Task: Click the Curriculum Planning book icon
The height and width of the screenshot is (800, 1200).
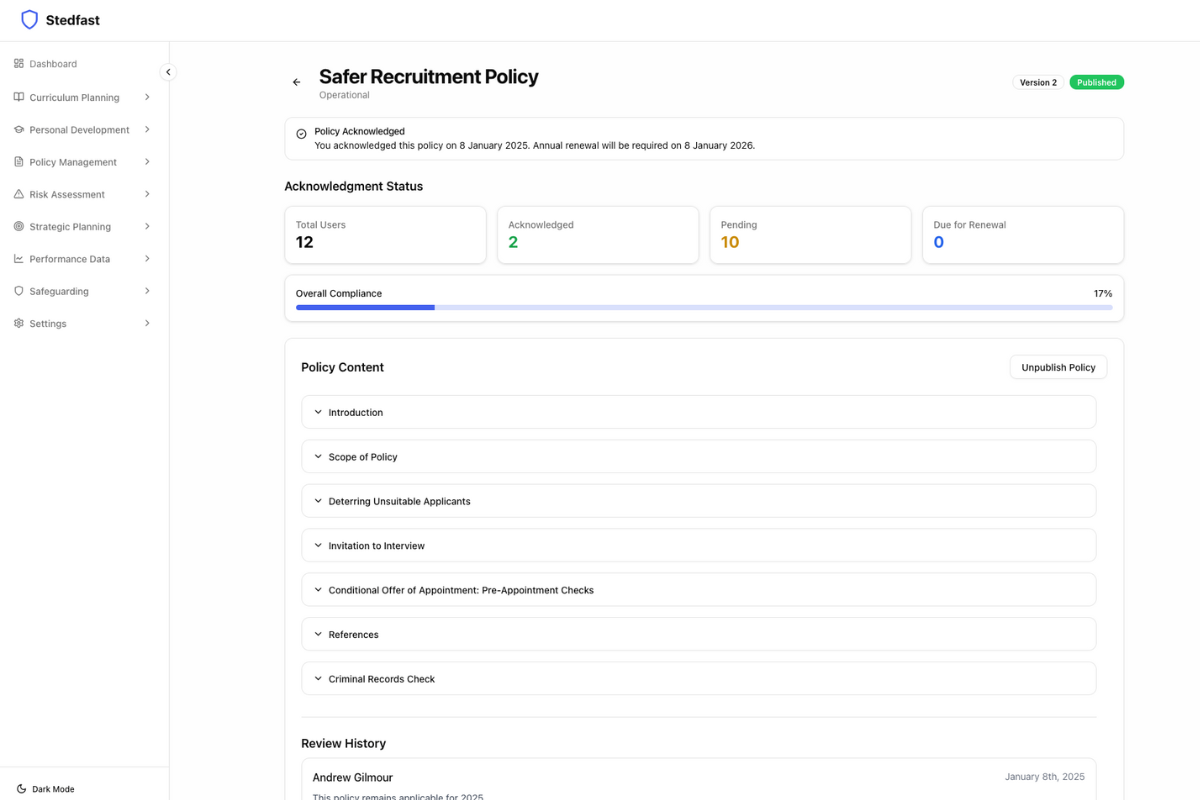Action: tap(19, 98)
